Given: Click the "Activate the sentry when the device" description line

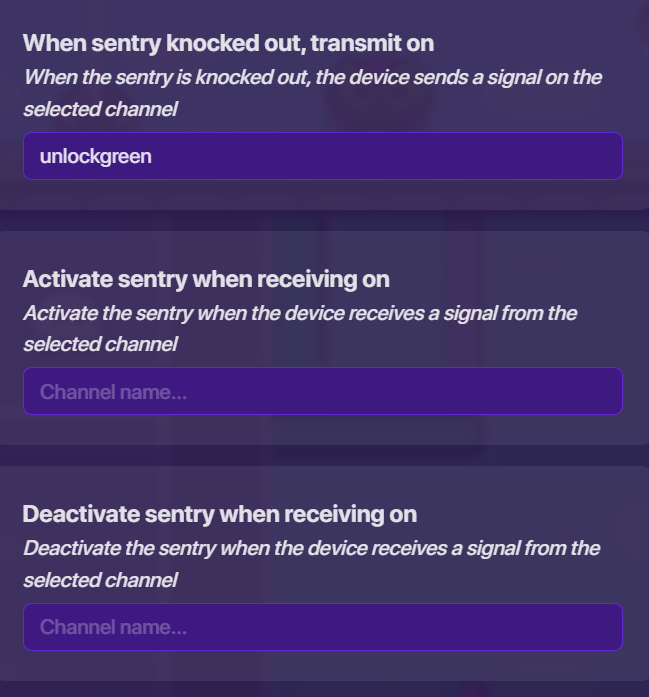Looking at the screenshot, I should pos(300,313).
